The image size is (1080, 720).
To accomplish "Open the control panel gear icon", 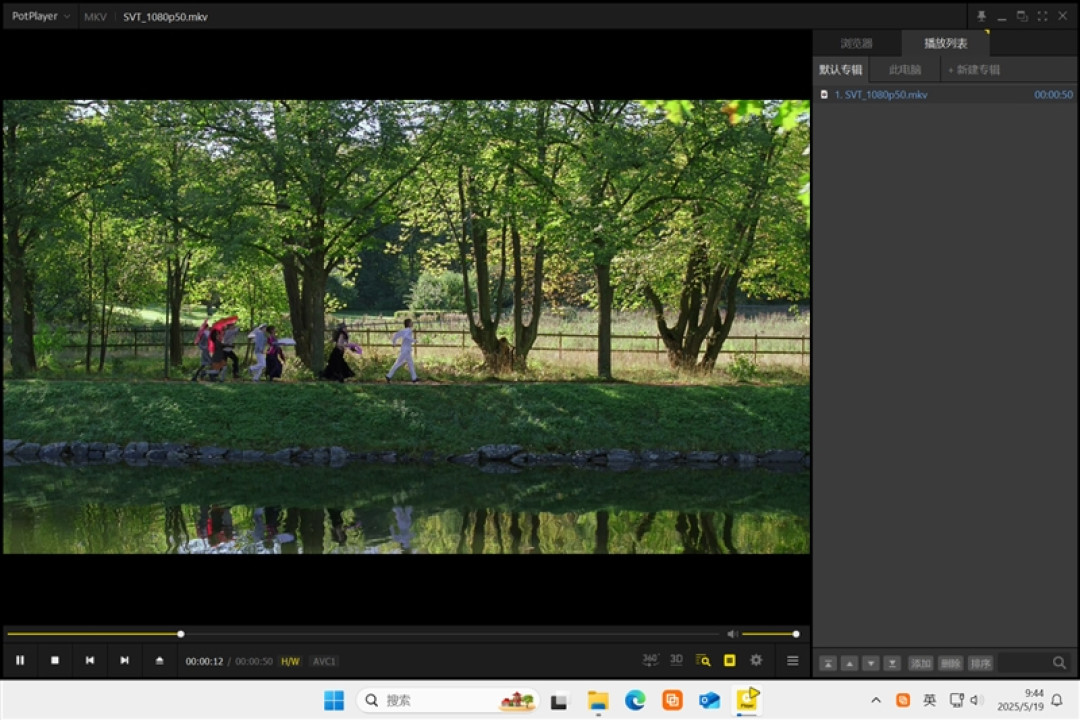I will (x=756, y=660).
